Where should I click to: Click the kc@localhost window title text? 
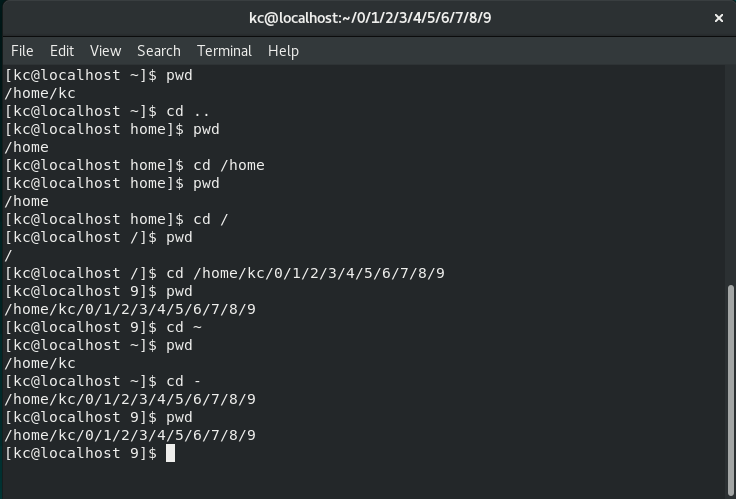coord(369,18)
